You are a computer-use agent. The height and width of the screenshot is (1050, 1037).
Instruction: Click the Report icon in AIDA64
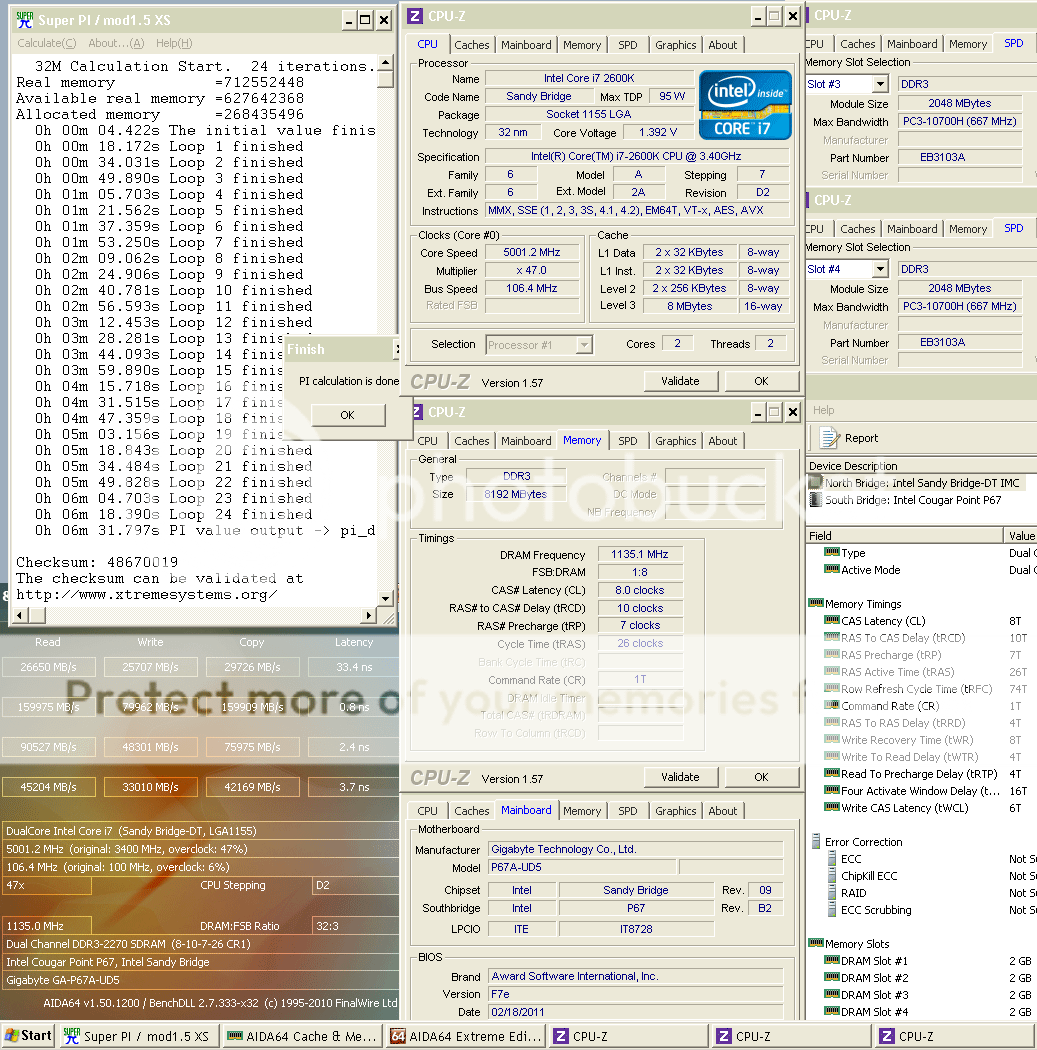(x=829, y=438)
